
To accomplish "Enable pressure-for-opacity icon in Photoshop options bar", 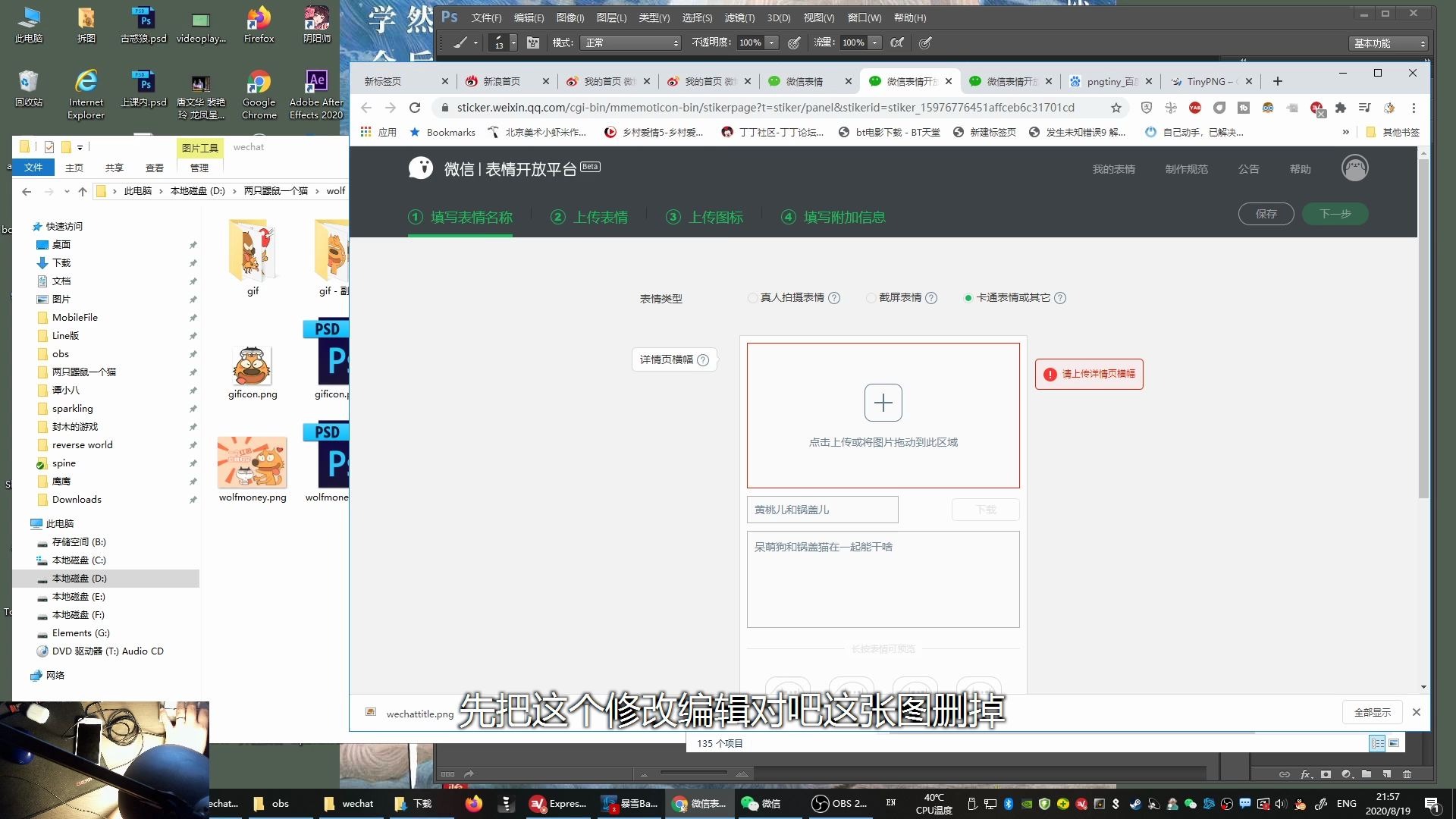I will point(794,43).
